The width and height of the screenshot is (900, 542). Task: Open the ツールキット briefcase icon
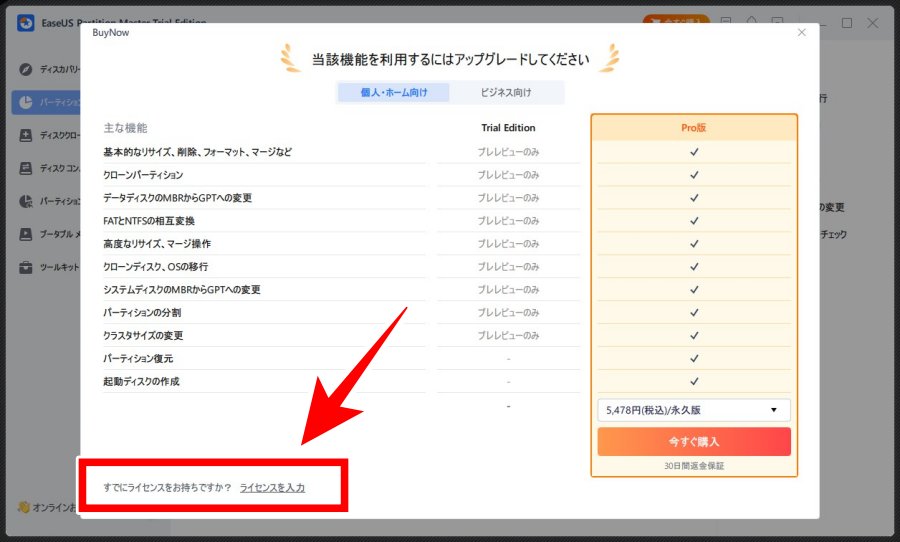tap(25, 267)
